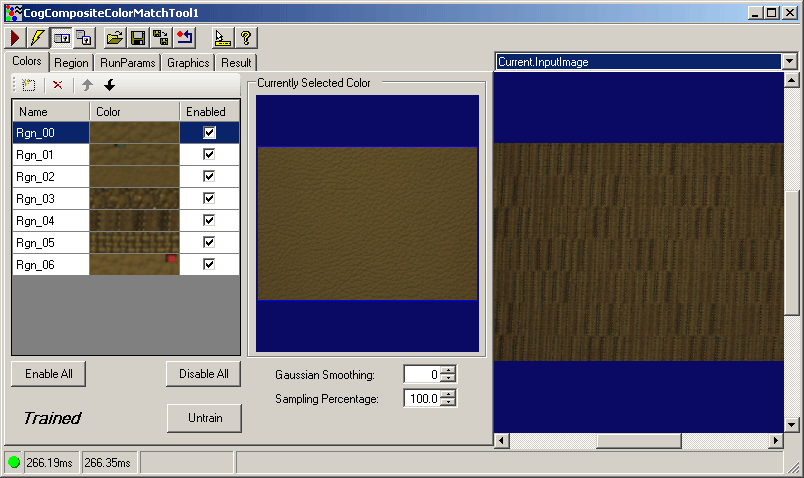The width and height of the screenshot is (804, 478).
Task: Click the floppy disk save icon
Action: [138, 38]
